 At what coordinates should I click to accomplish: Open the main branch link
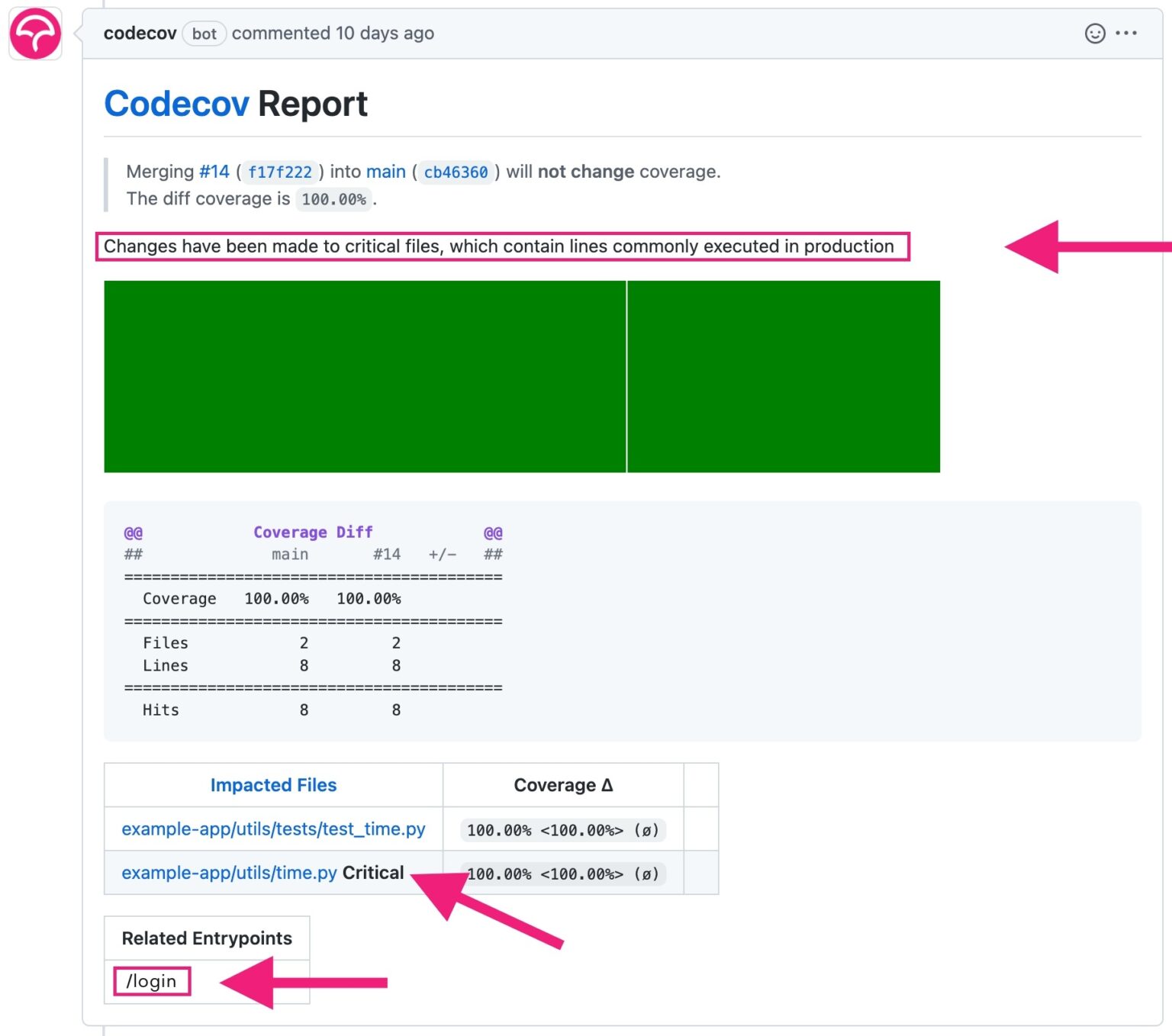click(x=385, y=172)
